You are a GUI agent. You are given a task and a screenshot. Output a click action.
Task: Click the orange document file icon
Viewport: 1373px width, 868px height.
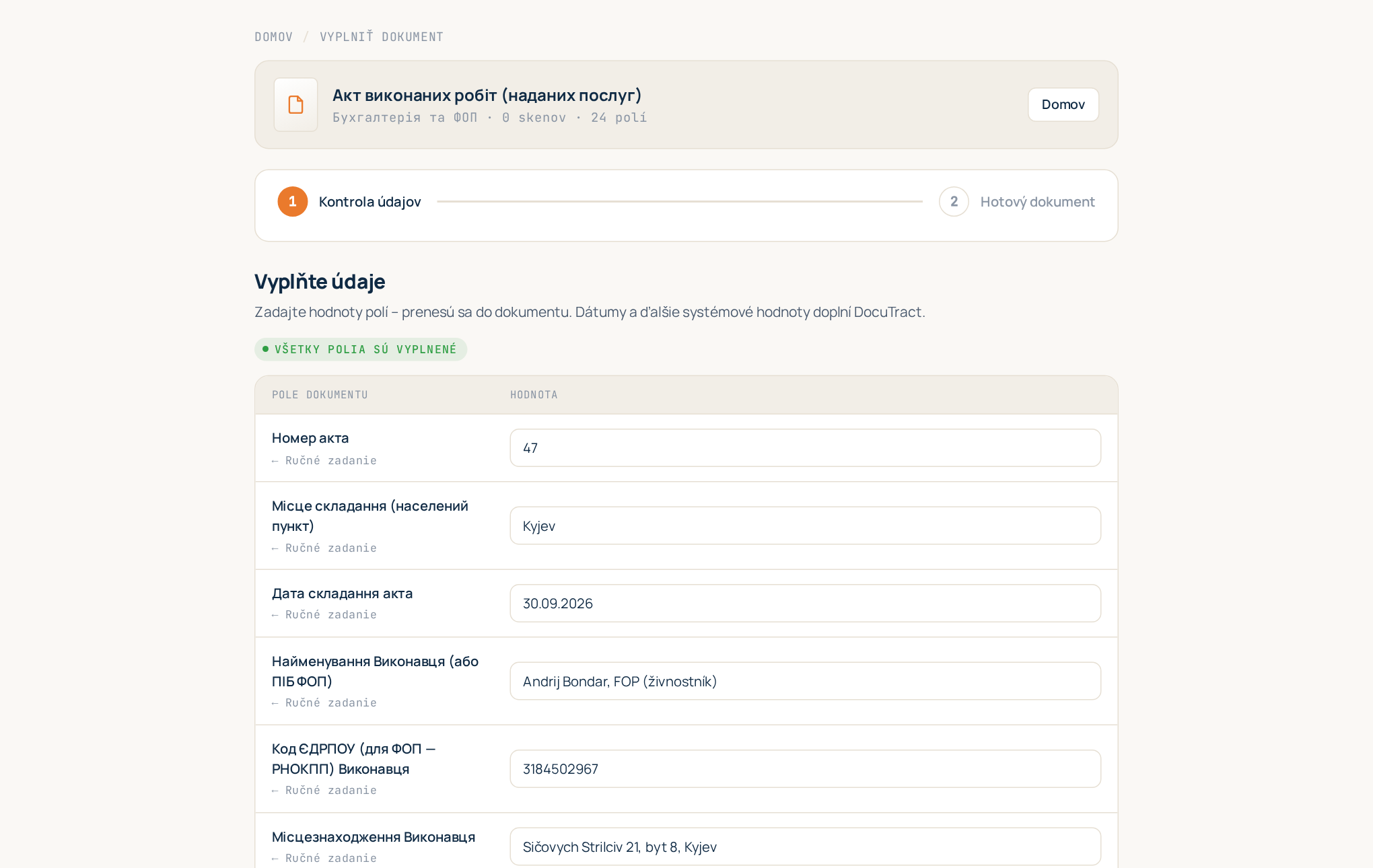click(x=295, y=104)
